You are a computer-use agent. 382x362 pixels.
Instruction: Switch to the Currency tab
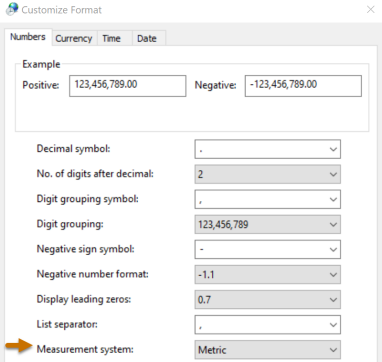click(x=74, y=38)
